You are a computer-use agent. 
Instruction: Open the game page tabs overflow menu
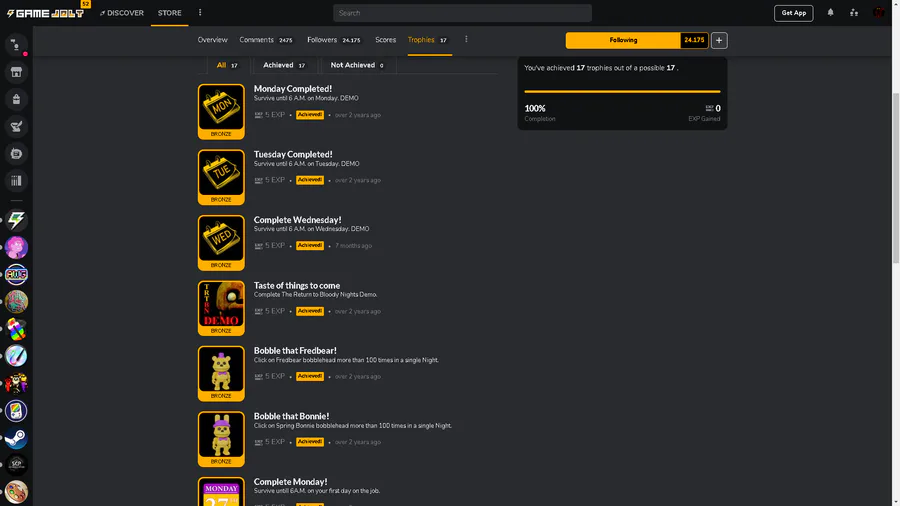pyautogui.click(x=466, y=39)
